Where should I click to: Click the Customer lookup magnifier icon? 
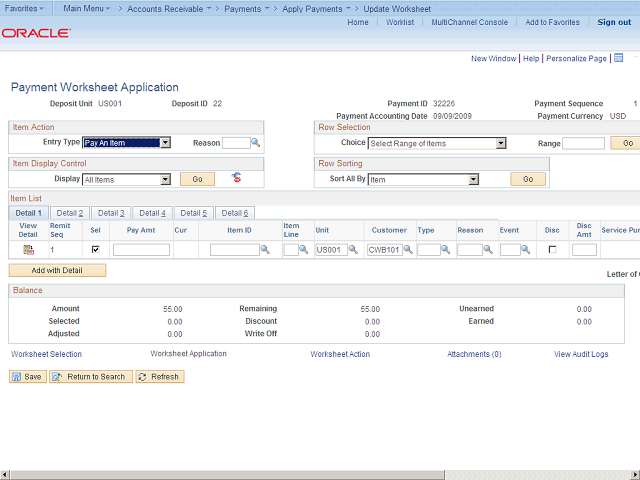[x=408, y=250]
